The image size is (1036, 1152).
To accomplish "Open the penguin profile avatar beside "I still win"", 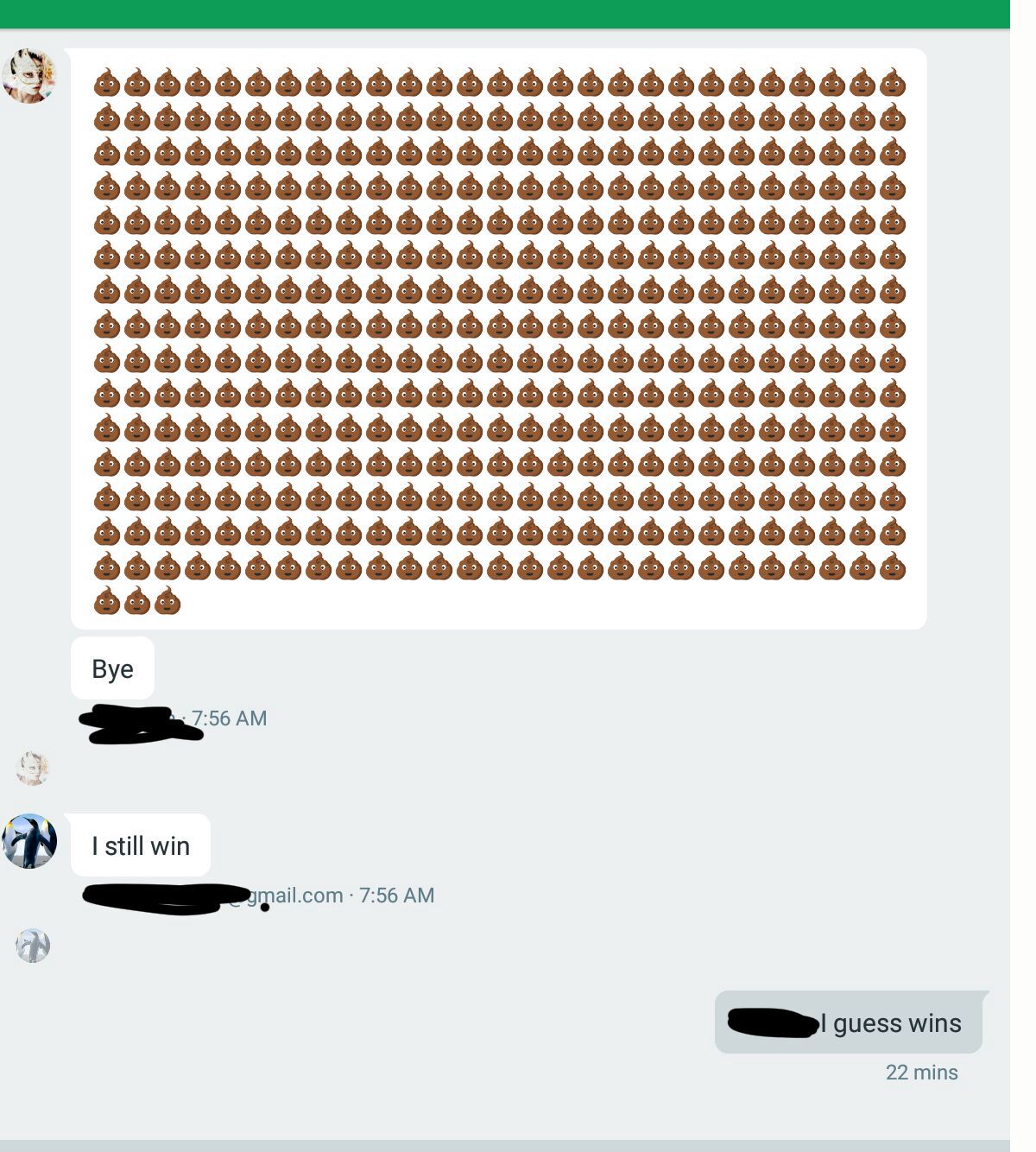I will click(x=29, y=841).
